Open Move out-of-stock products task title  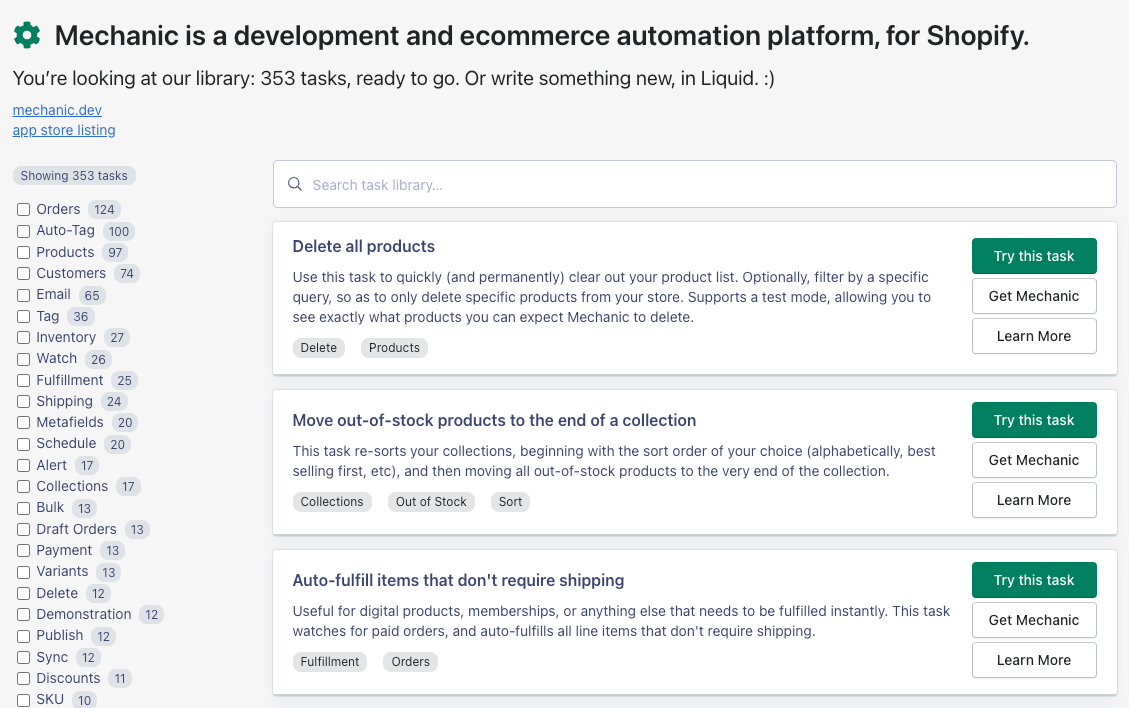(494, 420)
